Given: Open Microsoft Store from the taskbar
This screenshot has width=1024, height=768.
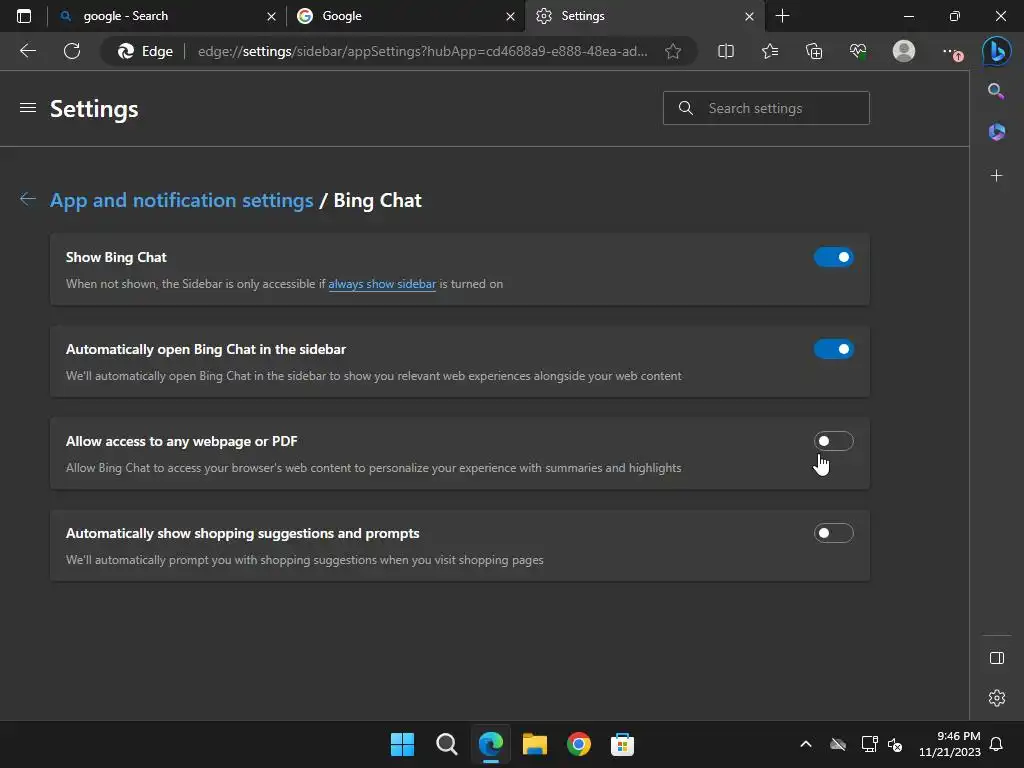Looking at the screenshot, I should [x=622, y=744].
